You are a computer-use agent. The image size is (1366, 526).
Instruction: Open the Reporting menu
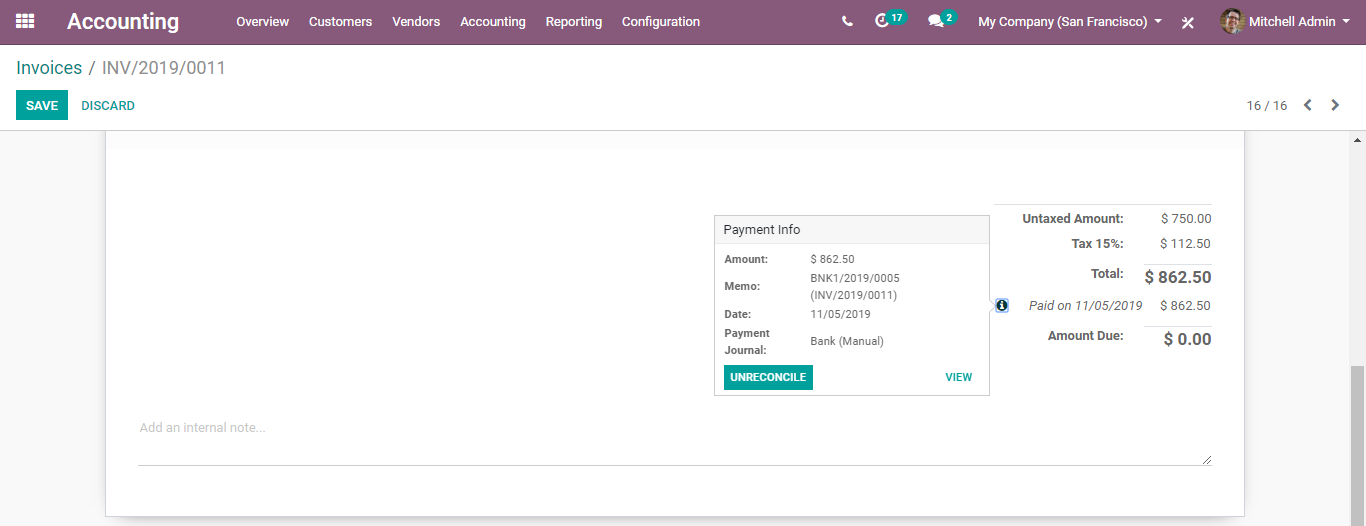click(574, 21)
